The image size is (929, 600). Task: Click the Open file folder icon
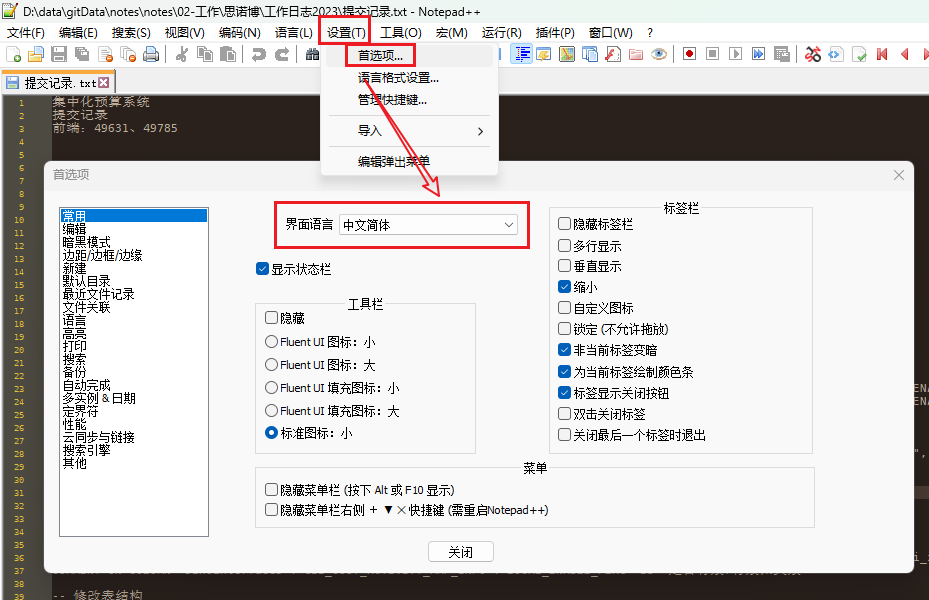click(x=36, y=54)
